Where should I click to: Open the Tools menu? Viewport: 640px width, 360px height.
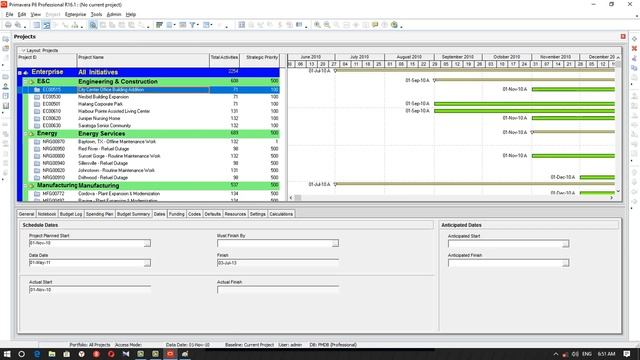[96, 14]
